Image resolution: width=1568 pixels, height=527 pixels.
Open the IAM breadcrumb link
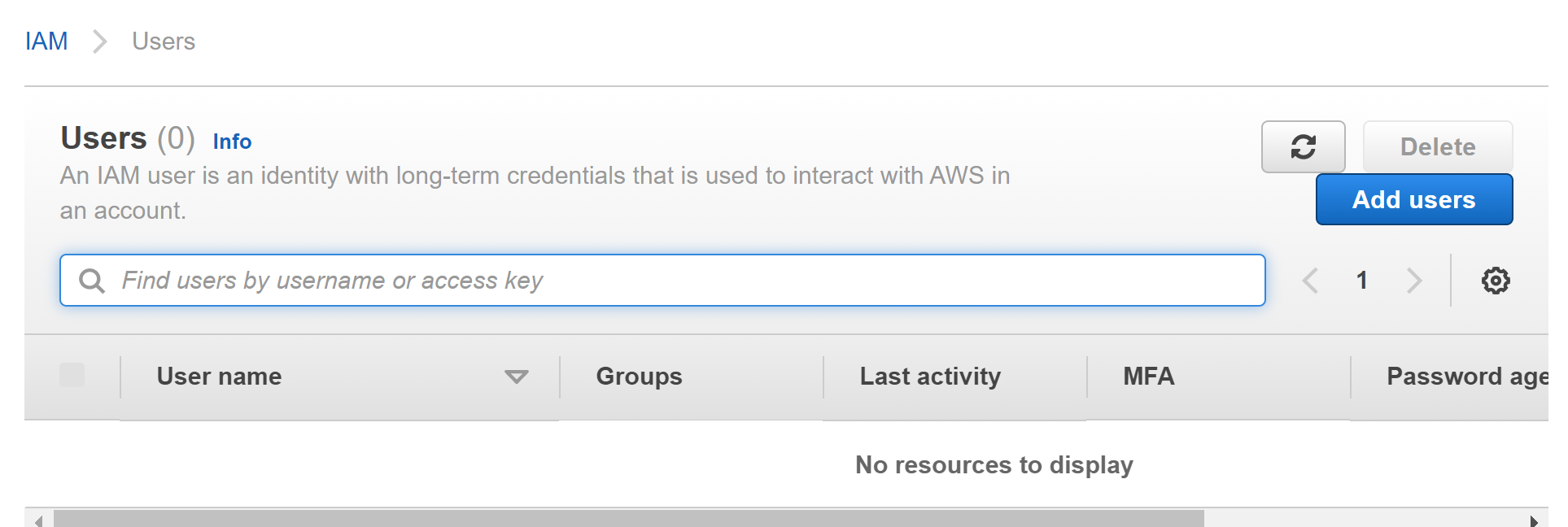46,41
